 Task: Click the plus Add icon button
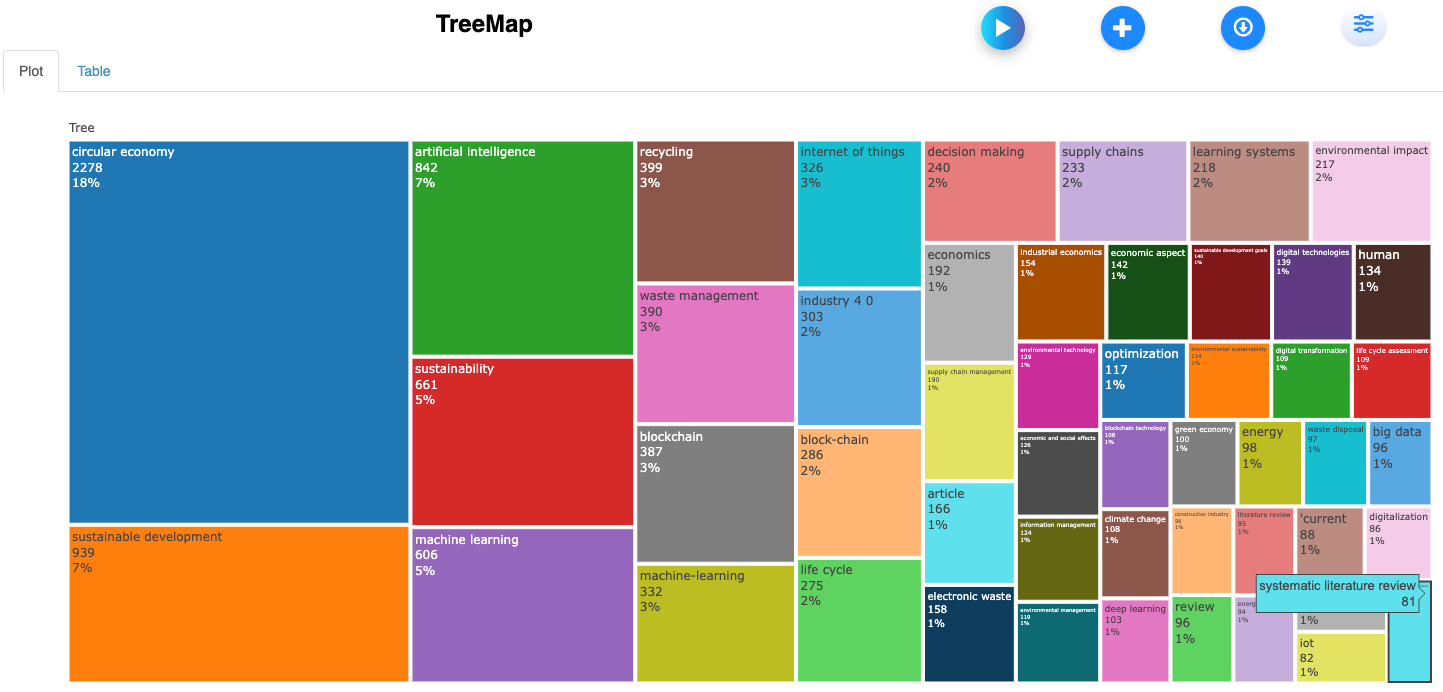pyautogui.click(x=1122, y=28)
